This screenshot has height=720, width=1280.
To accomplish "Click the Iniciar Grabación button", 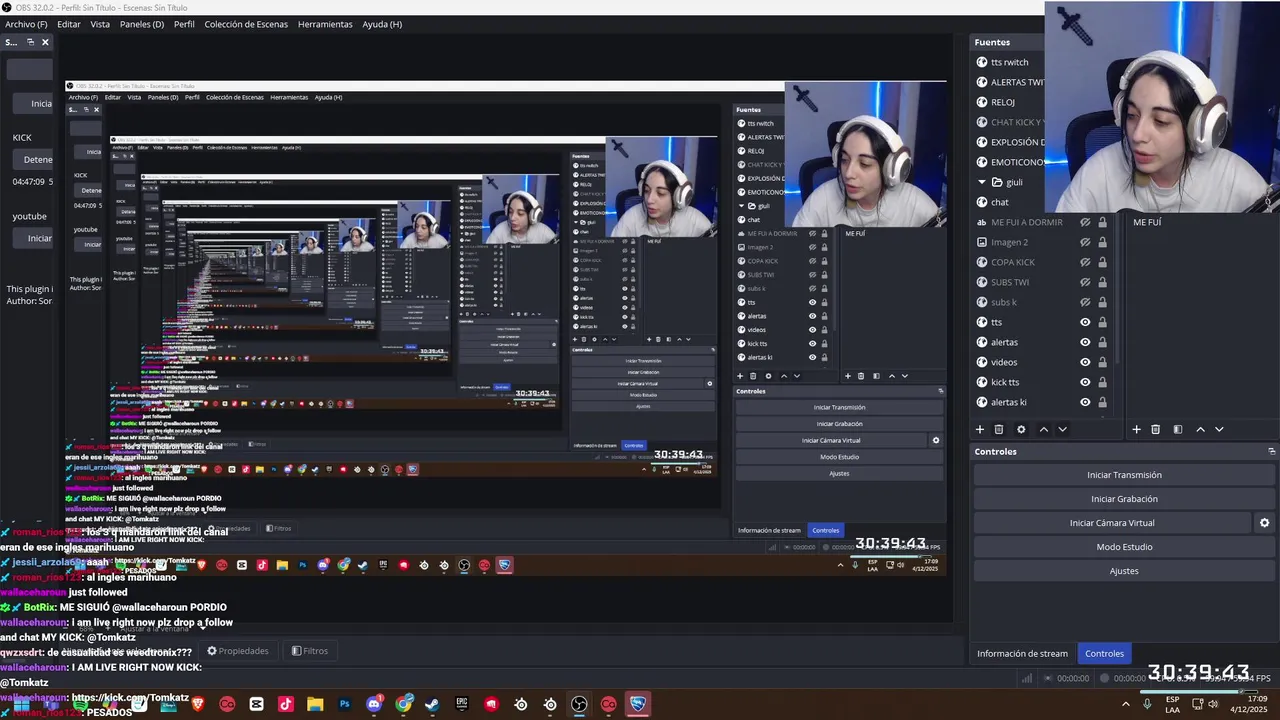I will (1124, 499).
